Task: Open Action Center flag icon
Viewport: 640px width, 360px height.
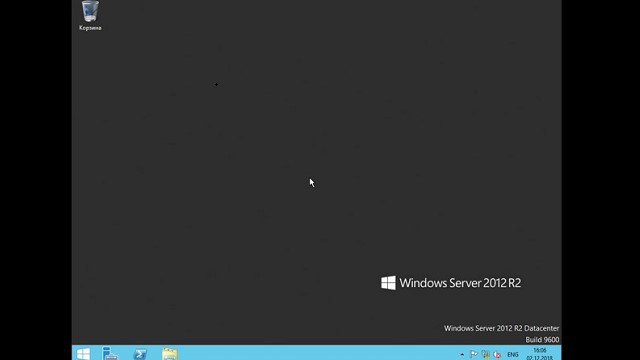Action: [x=473, y=355]
